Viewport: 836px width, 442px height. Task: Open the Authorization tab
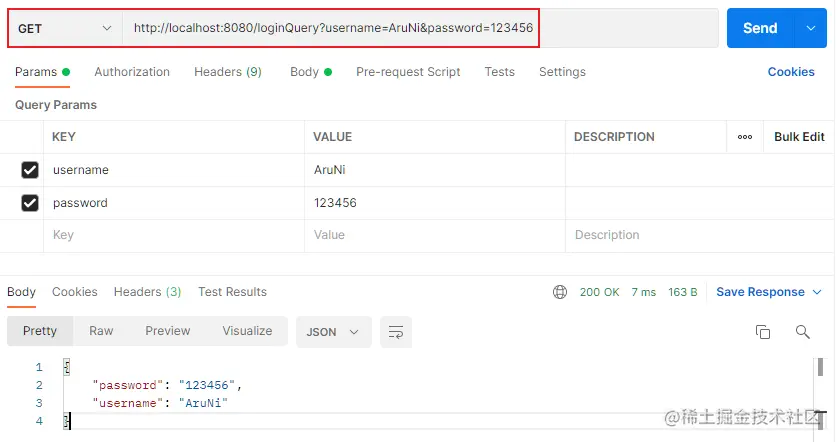(132, 72)
